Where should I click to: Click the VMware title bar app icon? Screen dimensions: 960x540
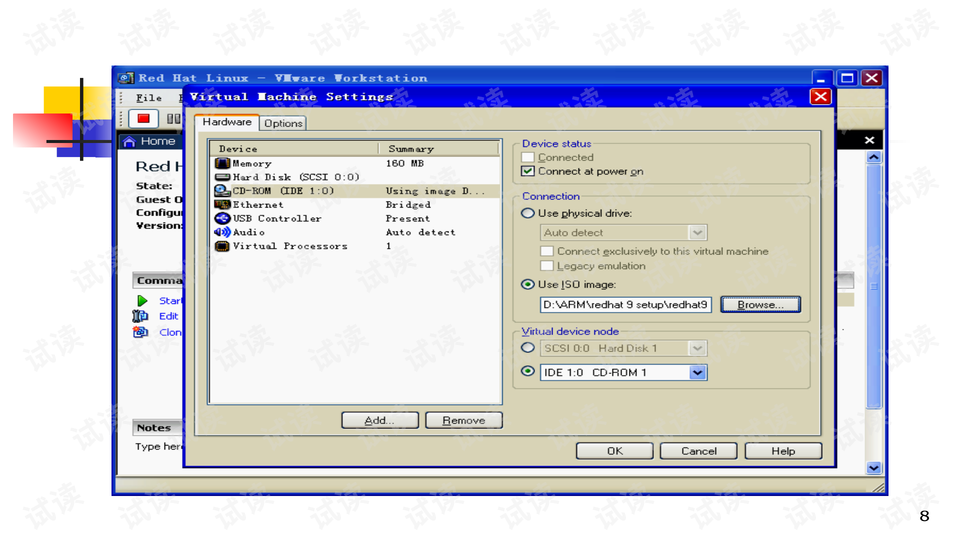click(126, 78)
